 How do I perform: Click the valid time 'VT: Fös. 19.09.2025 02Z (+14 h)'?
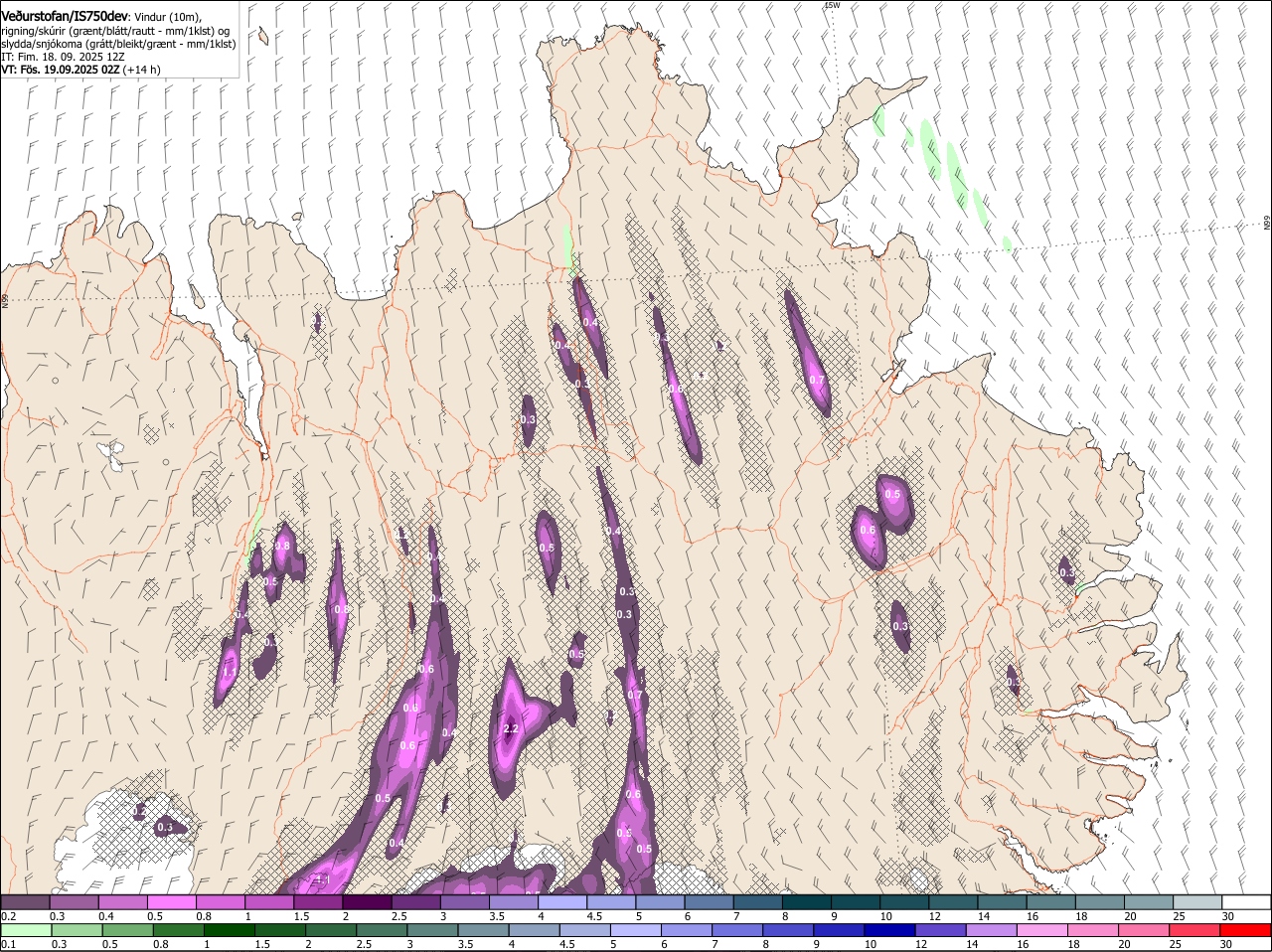click(x=80, y=71)
